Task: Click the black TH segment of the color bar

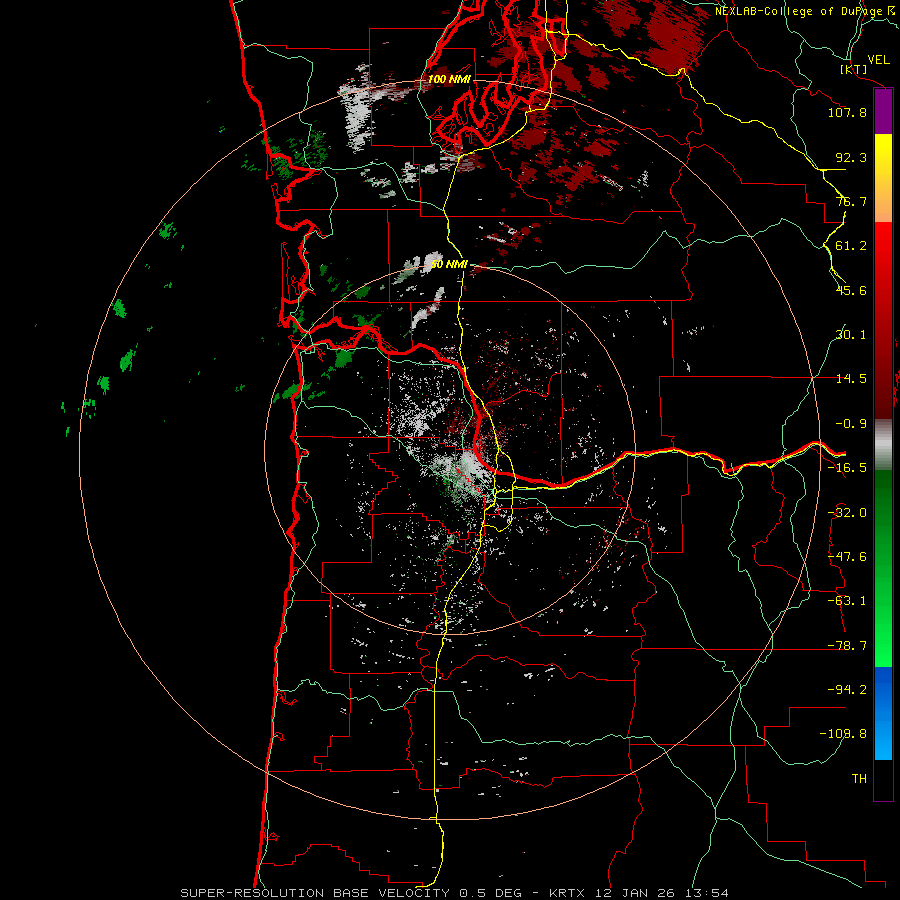Action: click(883, 779)
